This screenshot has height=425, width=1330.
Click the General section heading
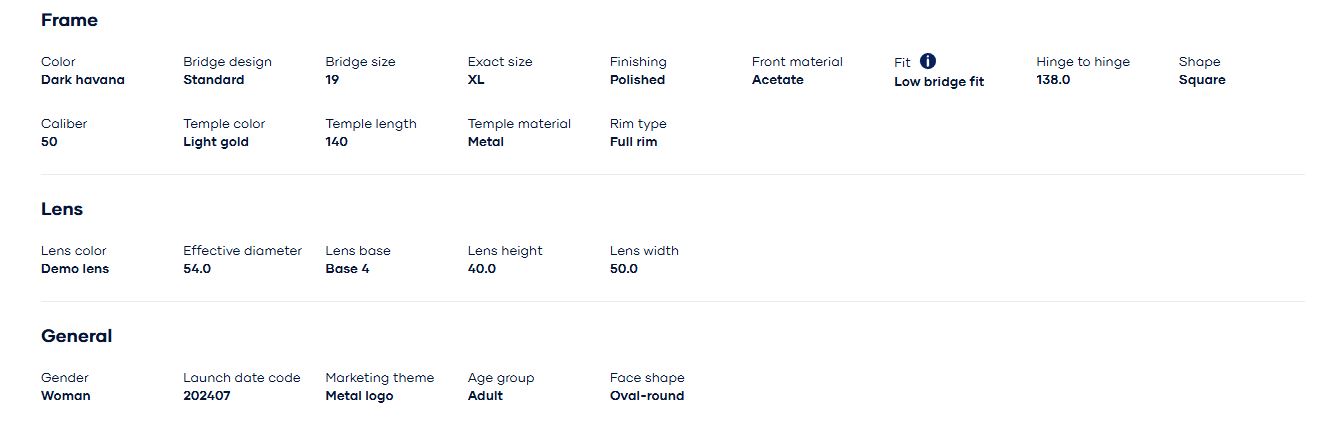pos(76,336)
